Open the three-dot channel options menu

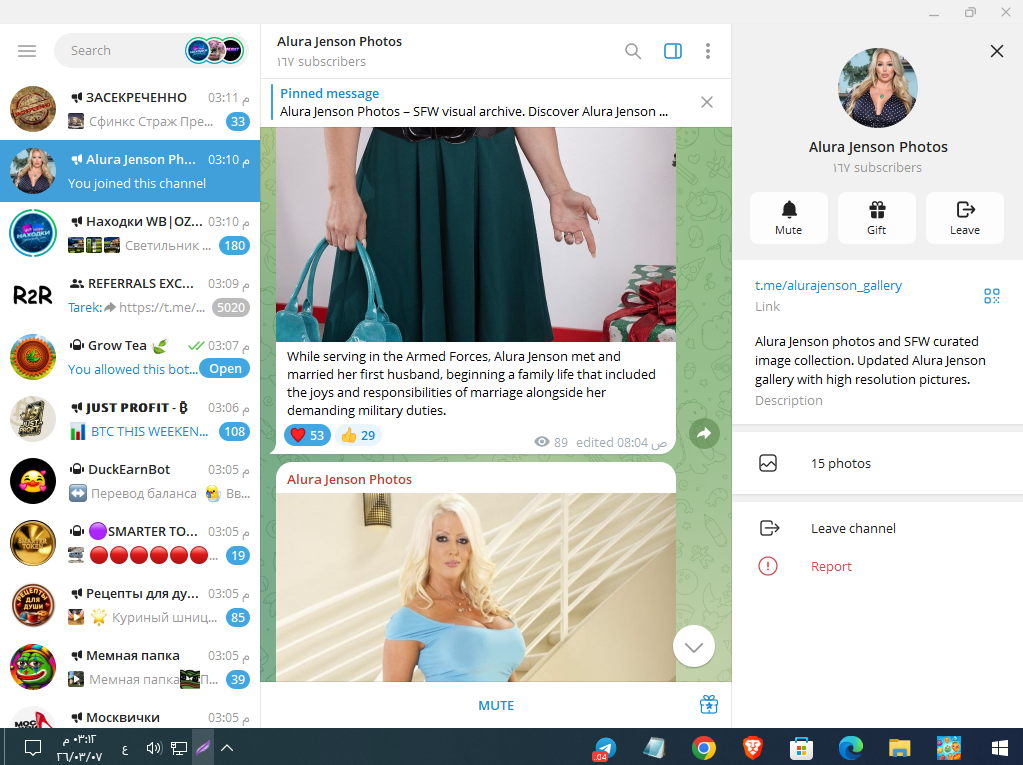tap(708, 51)
